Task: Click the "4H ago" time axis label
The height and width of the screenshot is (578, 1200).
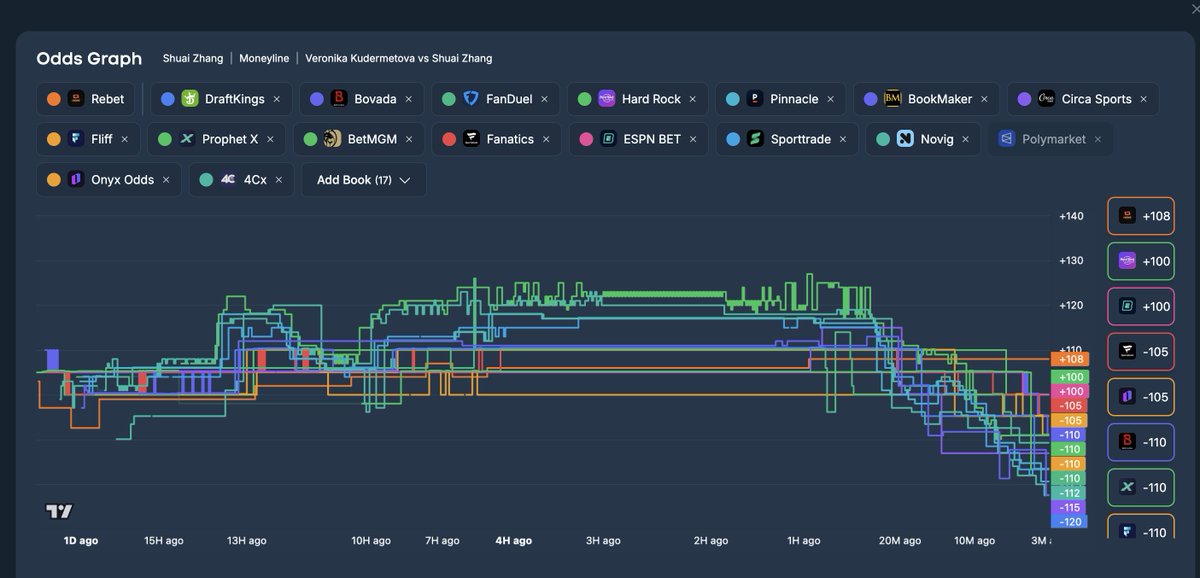Action: tap(513, 541)
